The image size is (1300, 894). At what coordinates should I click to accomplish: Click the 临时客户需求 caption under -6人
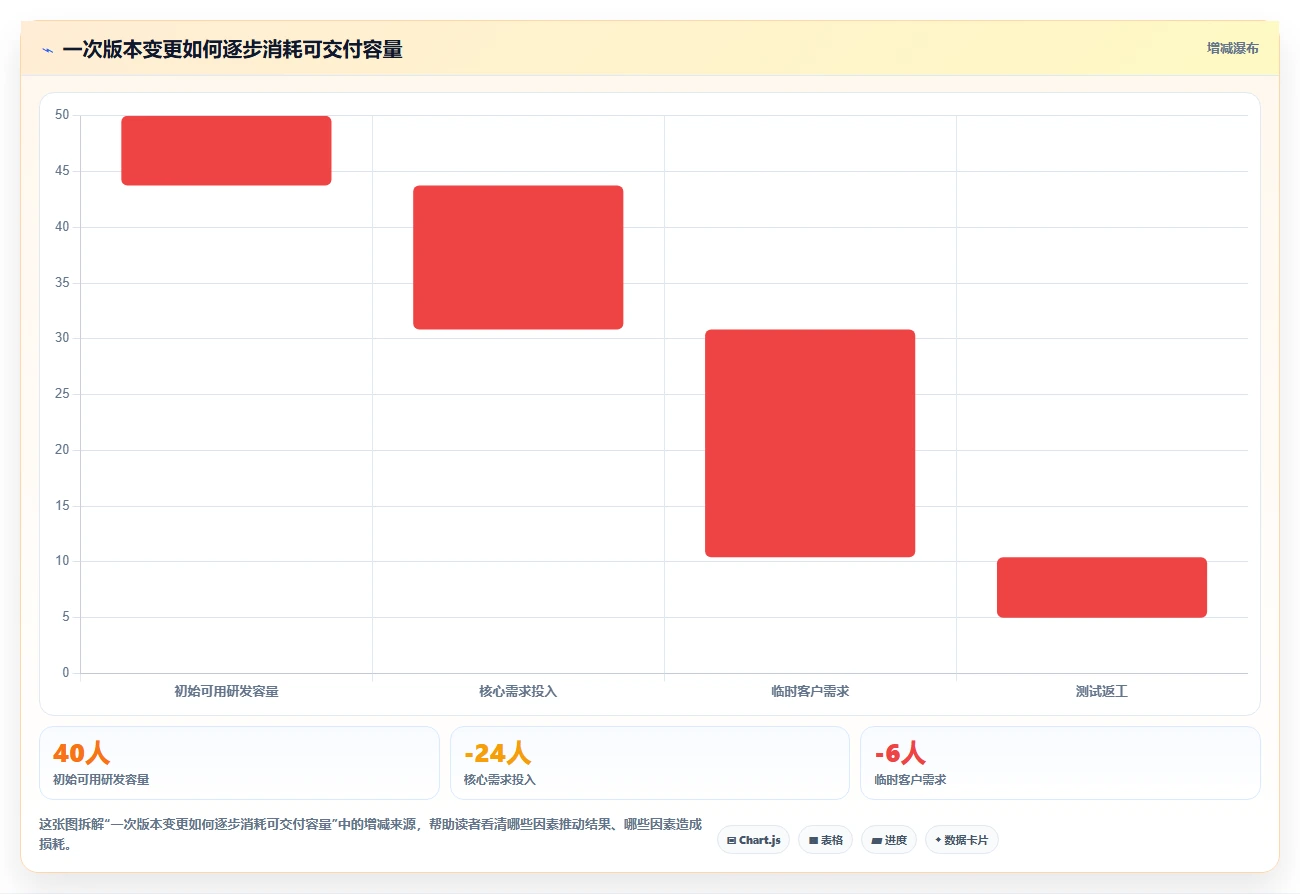(910, 779)
